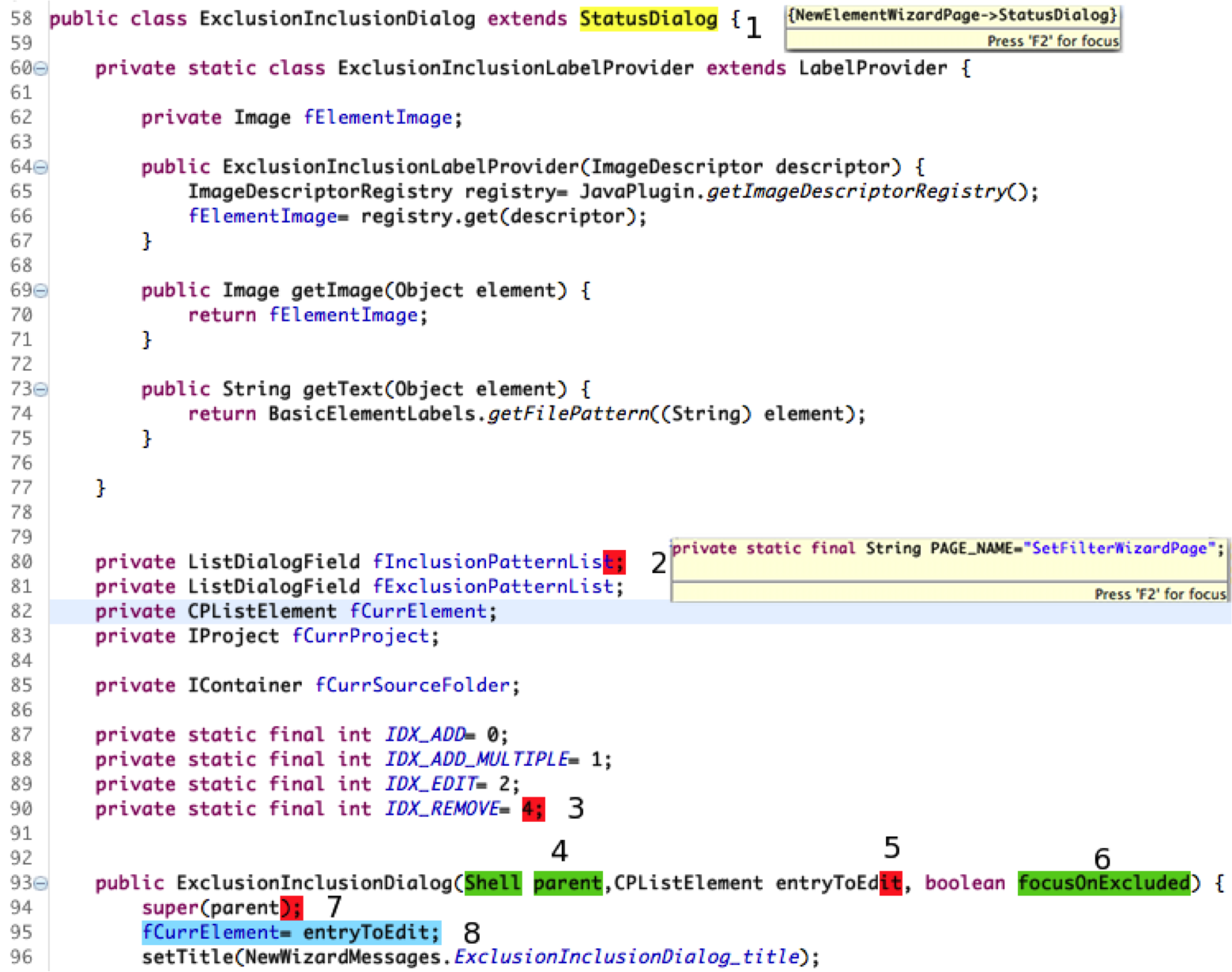This screenshot has width=1232, height=972.
Task: Click the ExclusionInclusionDialog_title constant reference
Action: (627, 957)
